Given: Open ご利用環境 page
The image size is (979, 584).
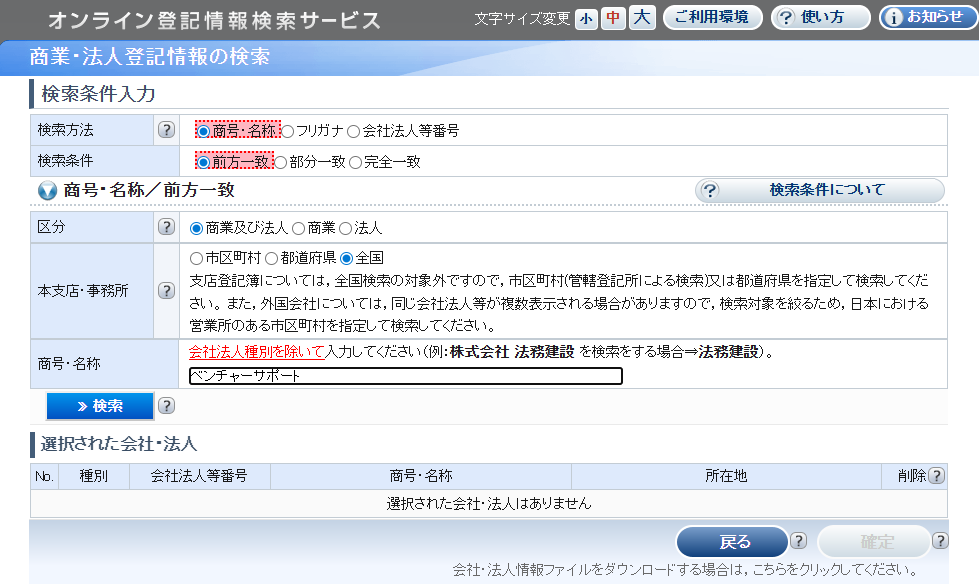Looking at the screenshot, I should point(712,18).
